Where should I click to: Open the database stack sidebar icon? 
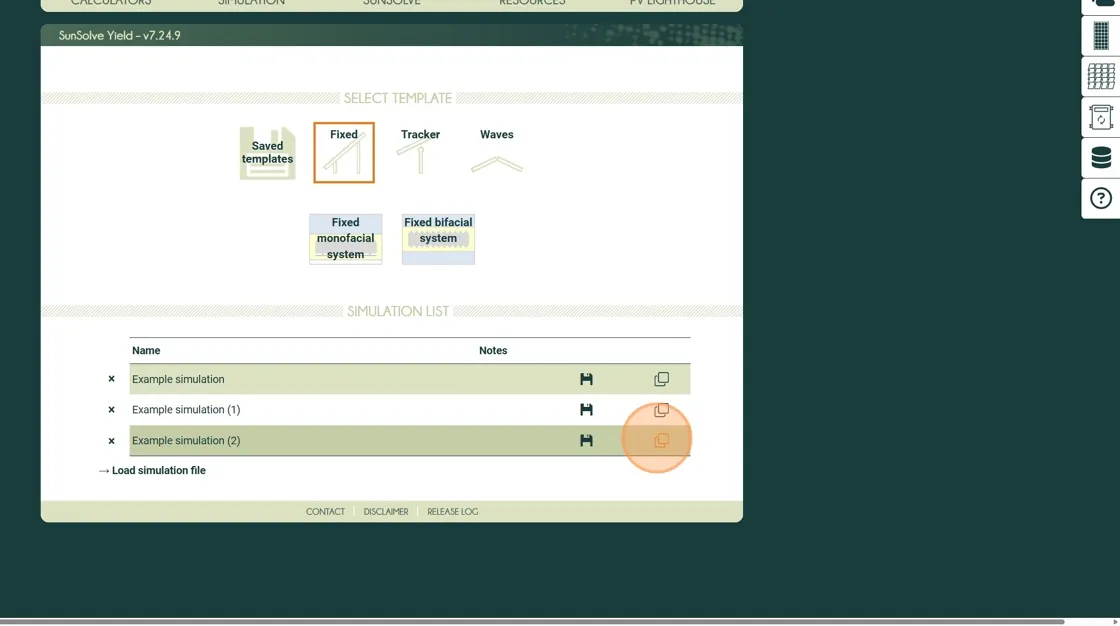1101,158
